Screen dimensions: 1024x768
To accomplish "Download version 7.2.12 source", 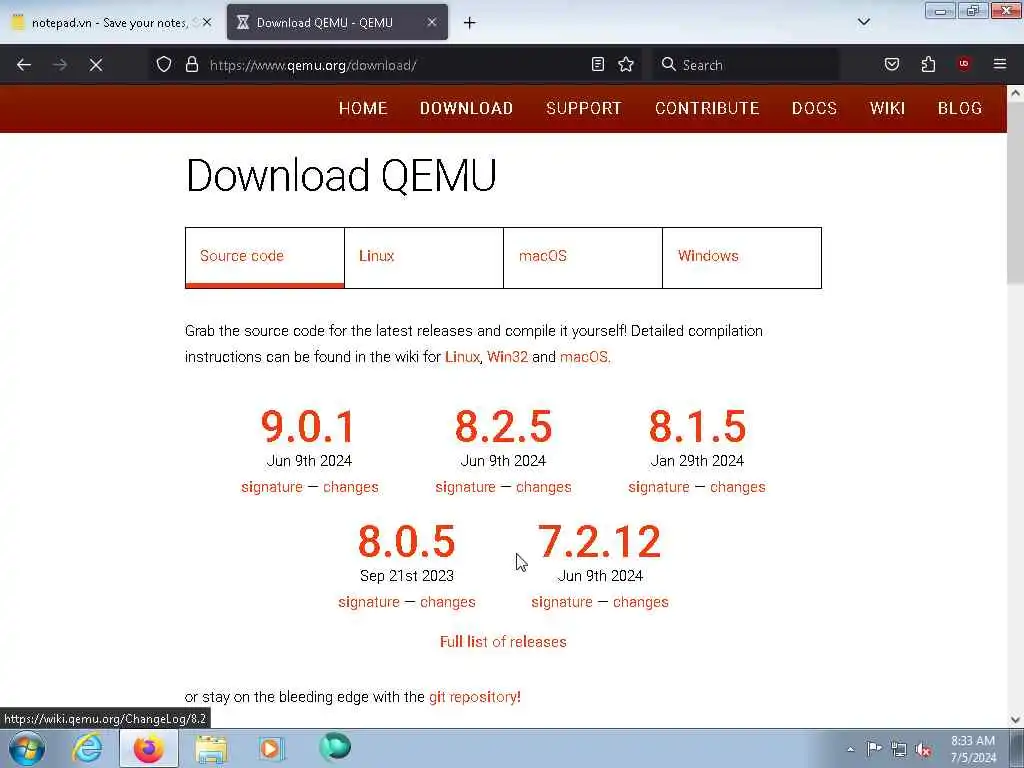I will pos(600,541).
